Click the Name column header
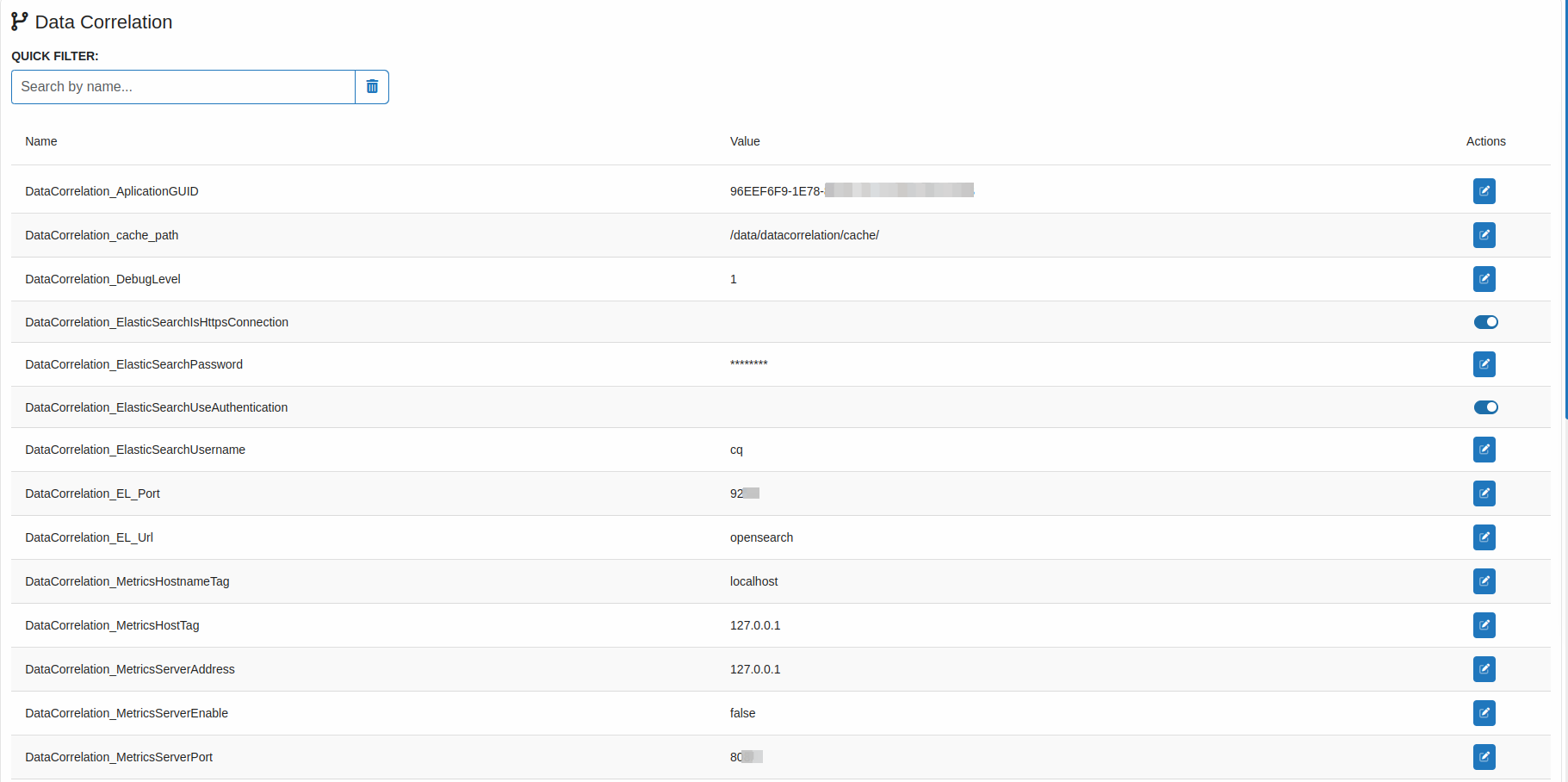This screenshot has height=782, width=1568. click(x=41, y=141)
